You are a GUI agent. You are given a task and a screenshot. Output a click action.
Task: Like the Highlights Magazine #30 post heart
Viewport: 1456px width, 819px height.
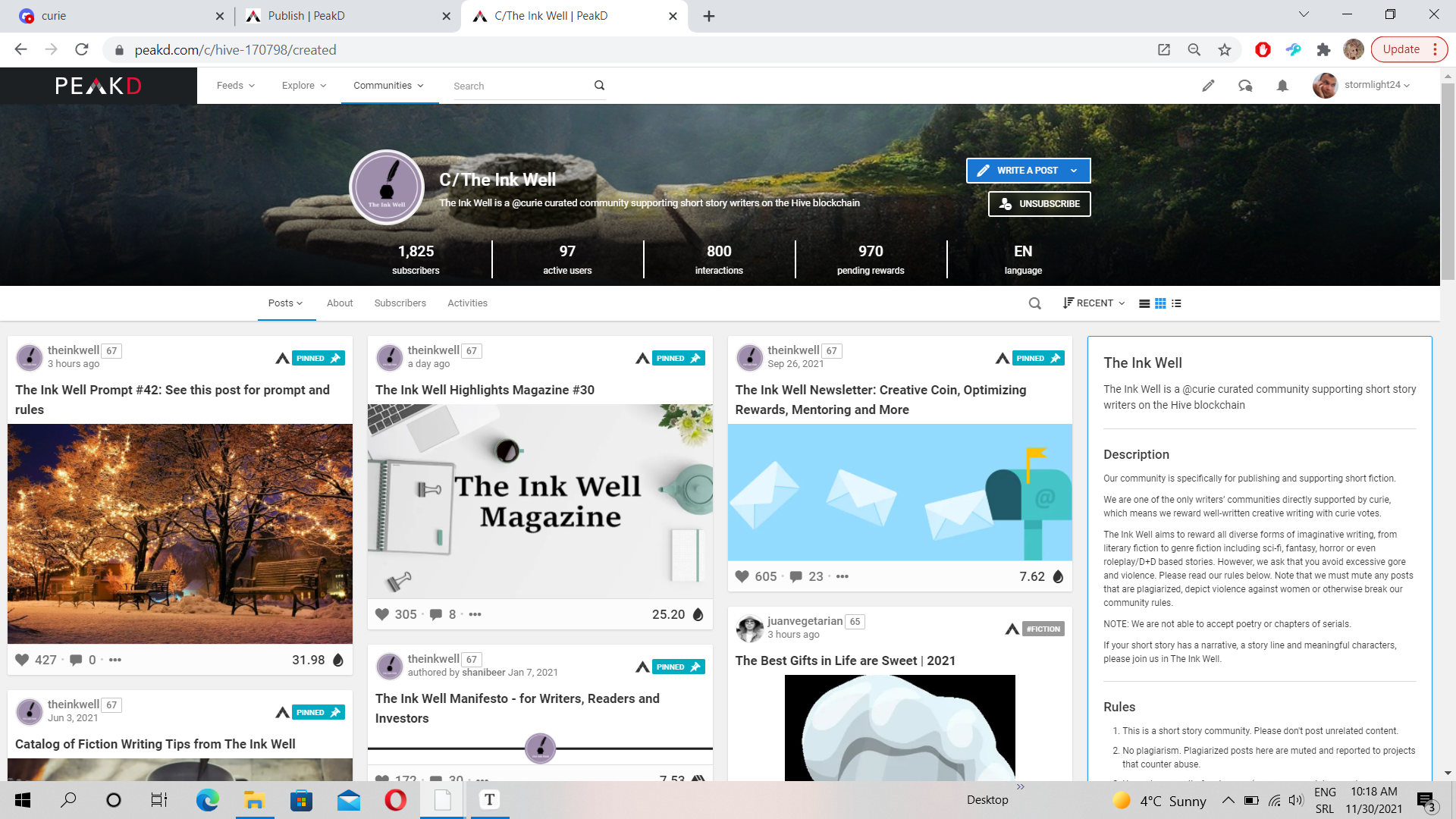pyautogui.click(x=382, y=614)
